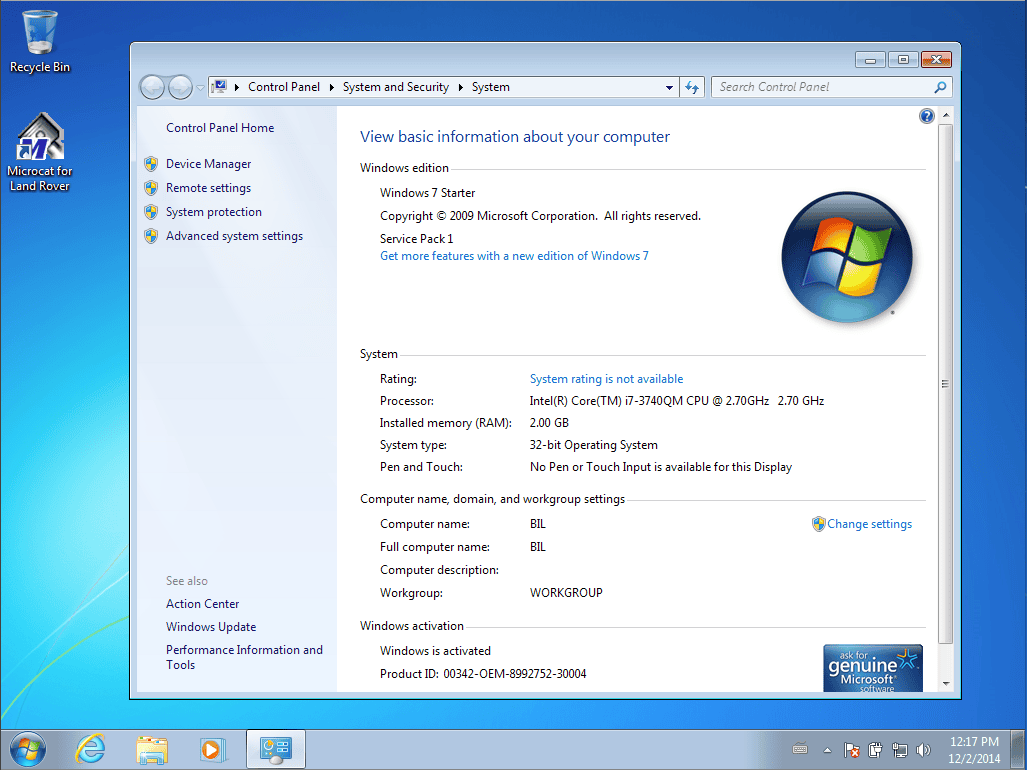Click the scrollbar up arrow
Screen dimensions: 1027x770
tap(945, 115)
